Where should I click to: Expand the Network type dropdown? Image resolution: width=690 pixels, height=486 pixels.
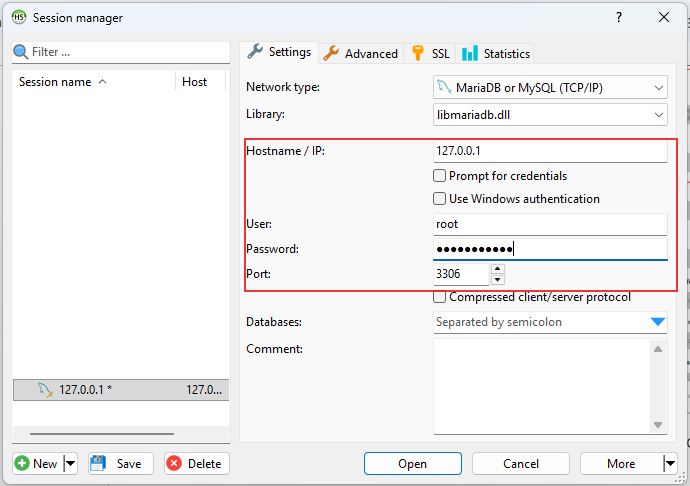coord(657,88)
